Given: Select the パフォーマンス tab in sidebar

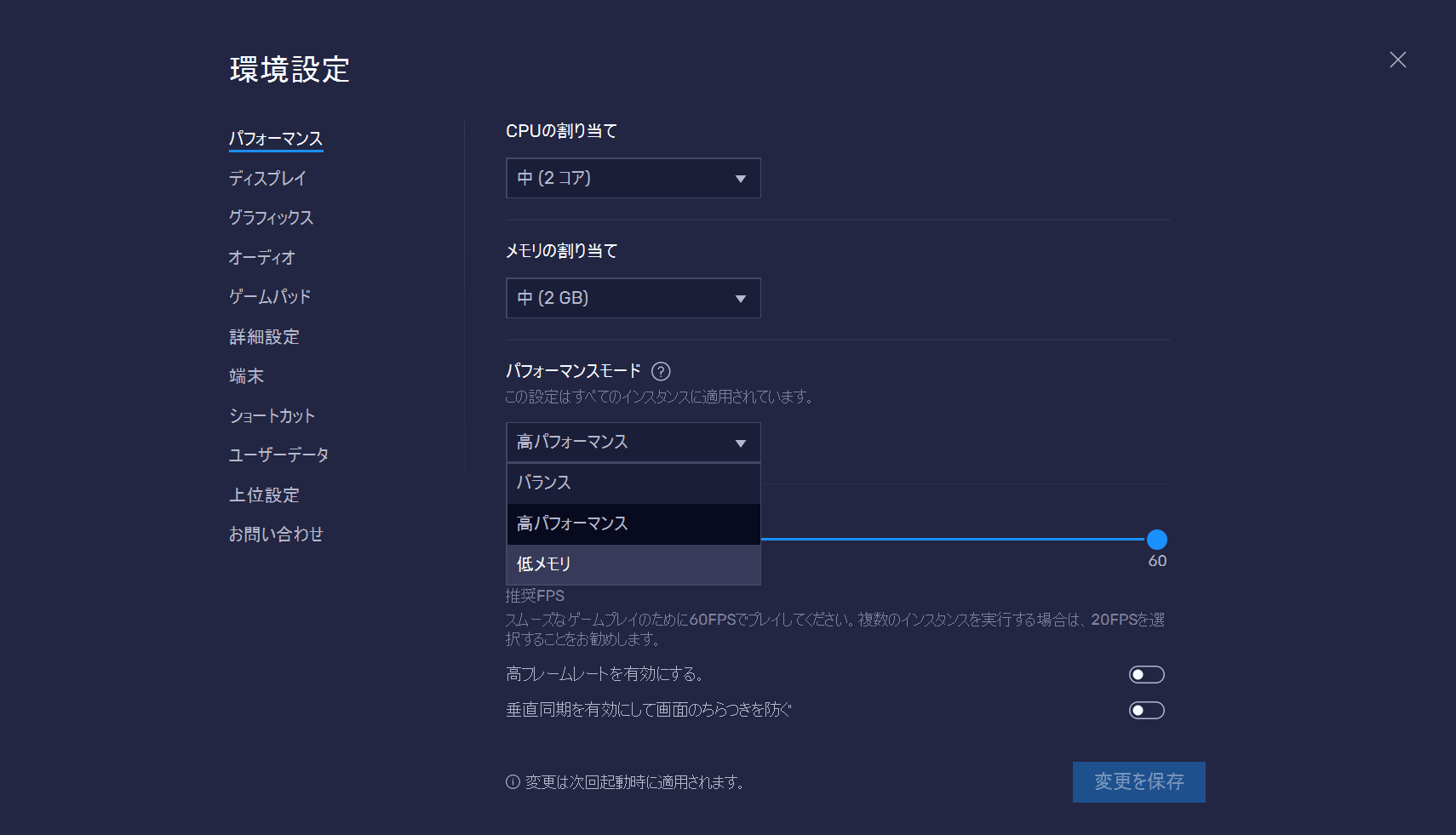Looking at the screenshot, I should click(x=276, y=139).
